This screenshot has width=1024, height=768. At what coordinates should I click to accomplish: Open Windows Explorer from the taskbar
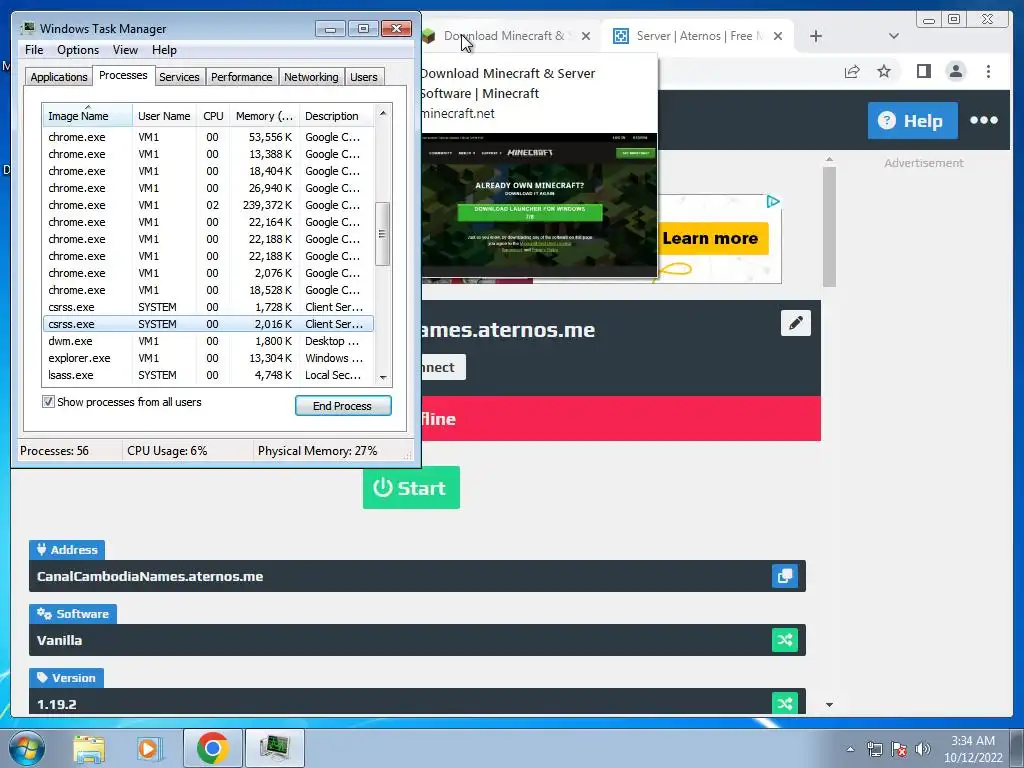(x=89, y=748)
